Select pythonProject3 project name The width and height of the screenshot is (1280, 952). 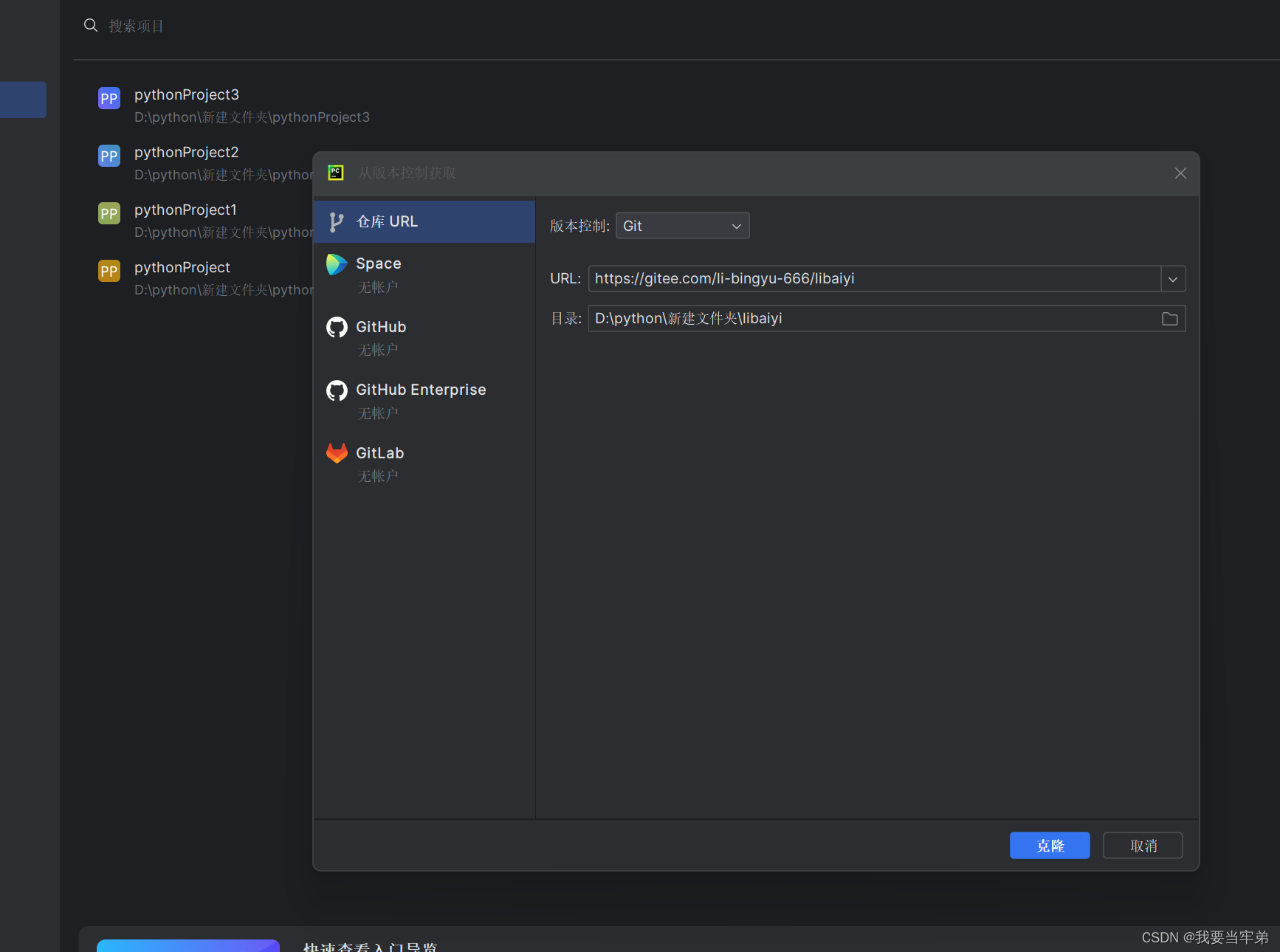click(x=187, y=94)
